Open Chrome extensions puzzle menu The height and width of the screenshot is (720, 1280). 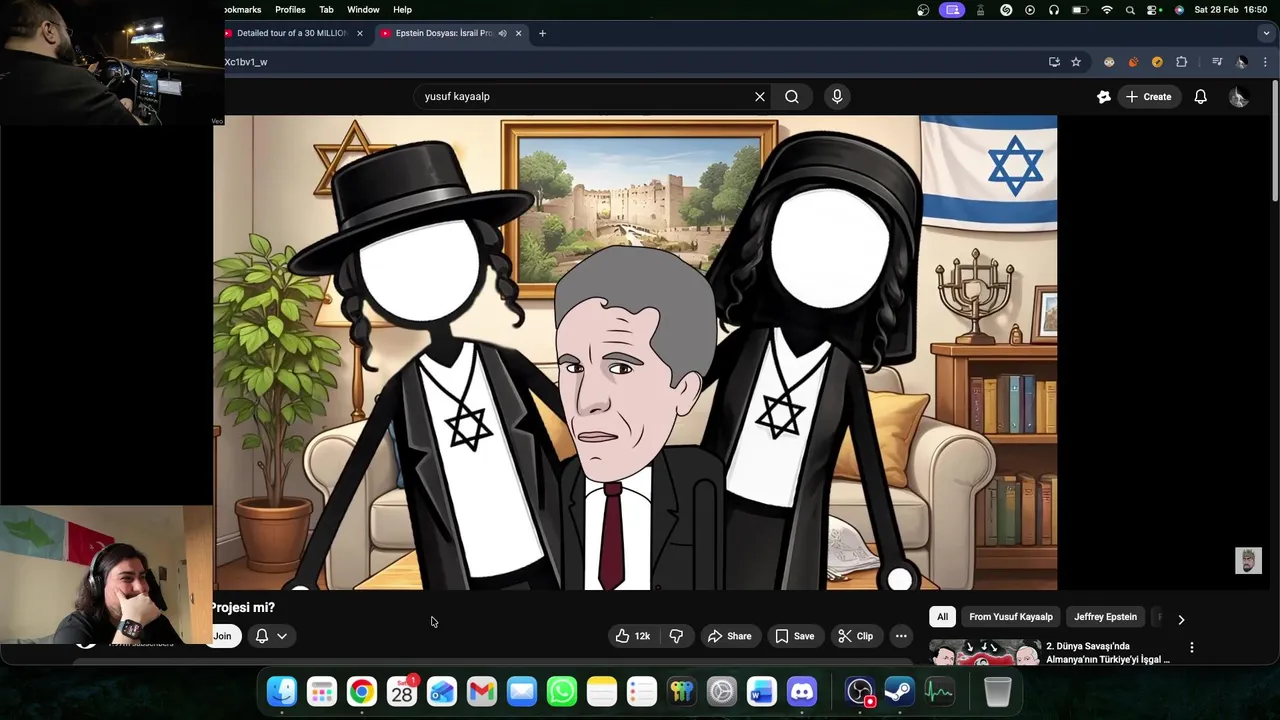1181,62
